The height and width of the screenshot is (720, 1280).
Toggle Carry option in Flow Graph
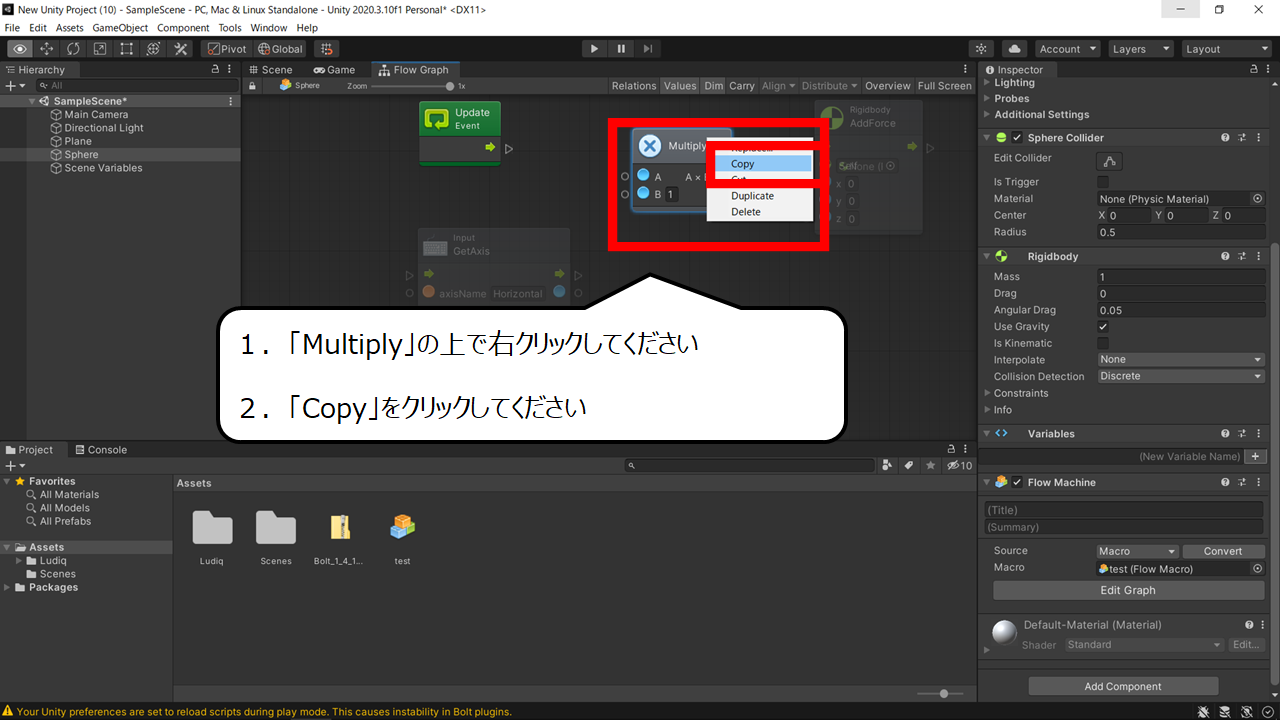click(742, 86)
